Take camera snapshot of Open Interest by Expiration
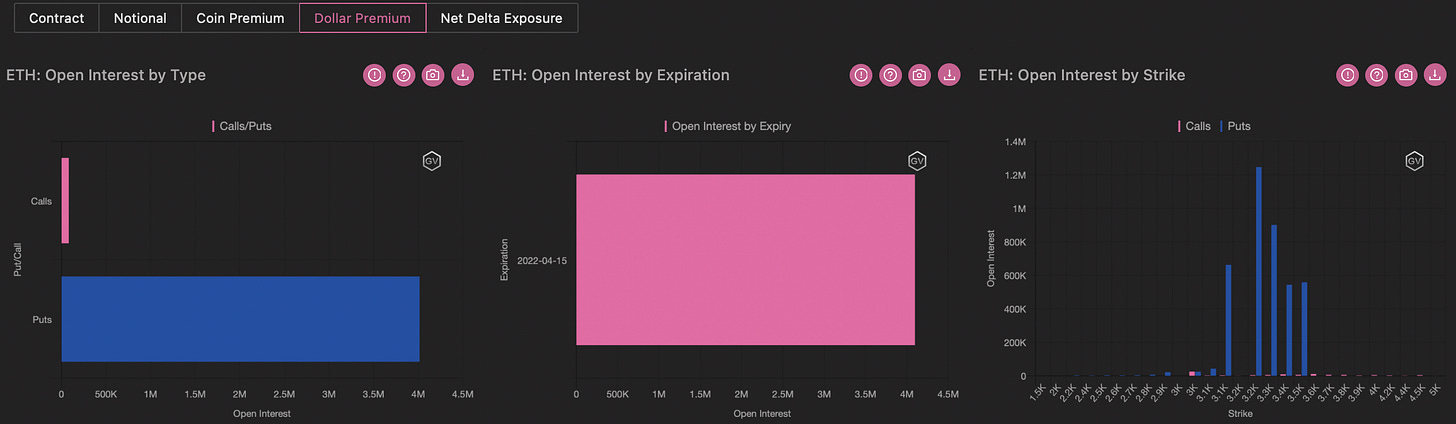Image resolution: width=1456 pixels, height=424 pixels. tap(920, 75)
